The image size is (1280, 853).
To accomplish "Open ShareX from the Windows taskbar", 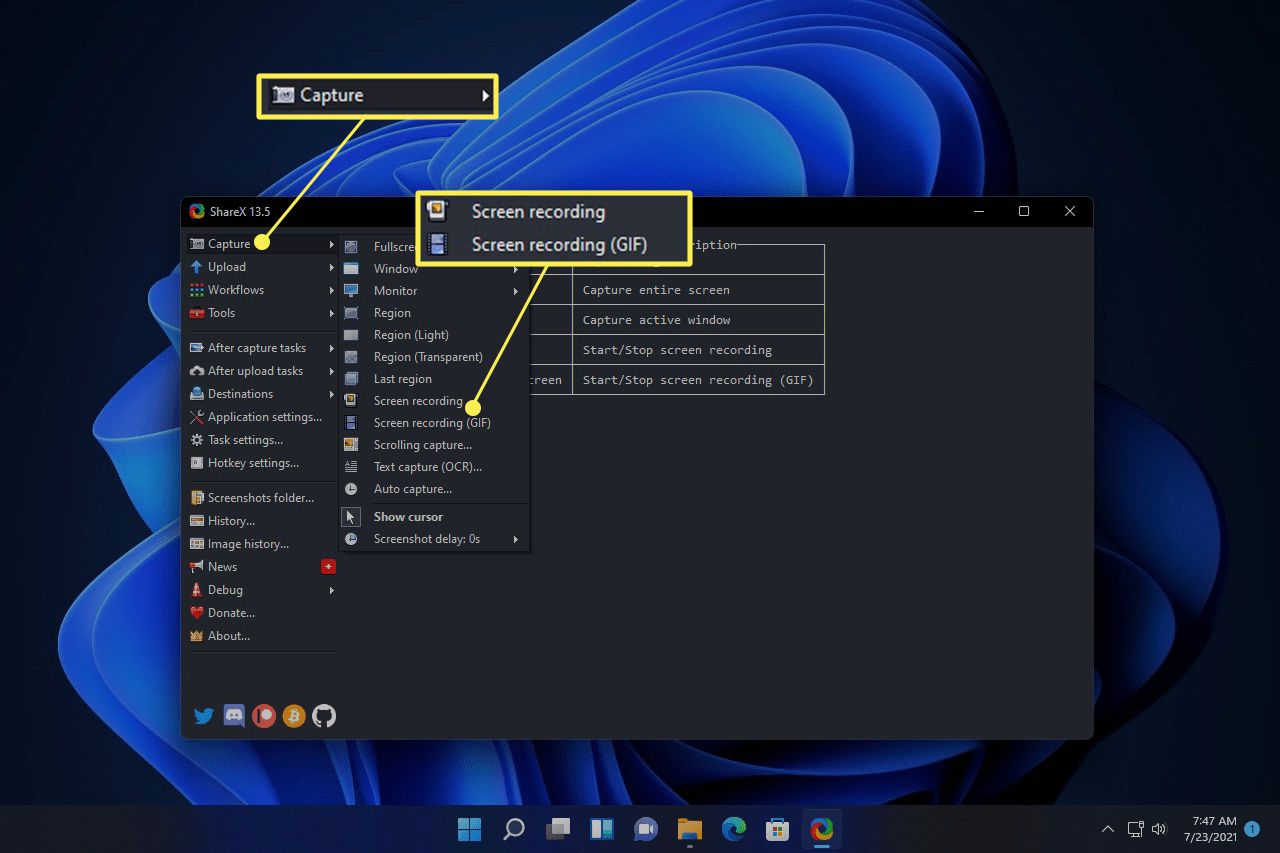I will [822, 829].
